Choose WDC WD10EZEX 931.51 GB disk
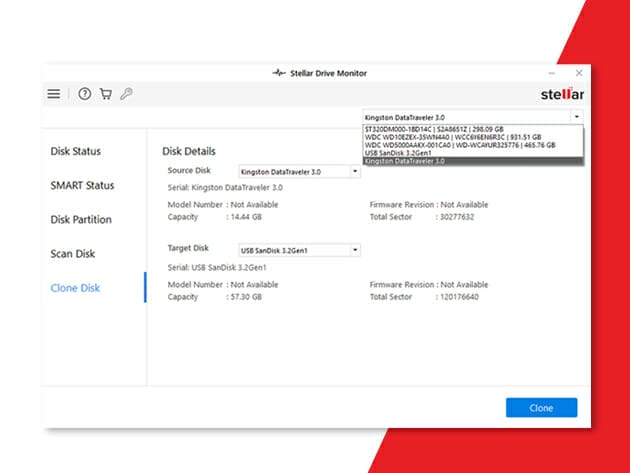The image size is (630, 473). coord(452,137)
